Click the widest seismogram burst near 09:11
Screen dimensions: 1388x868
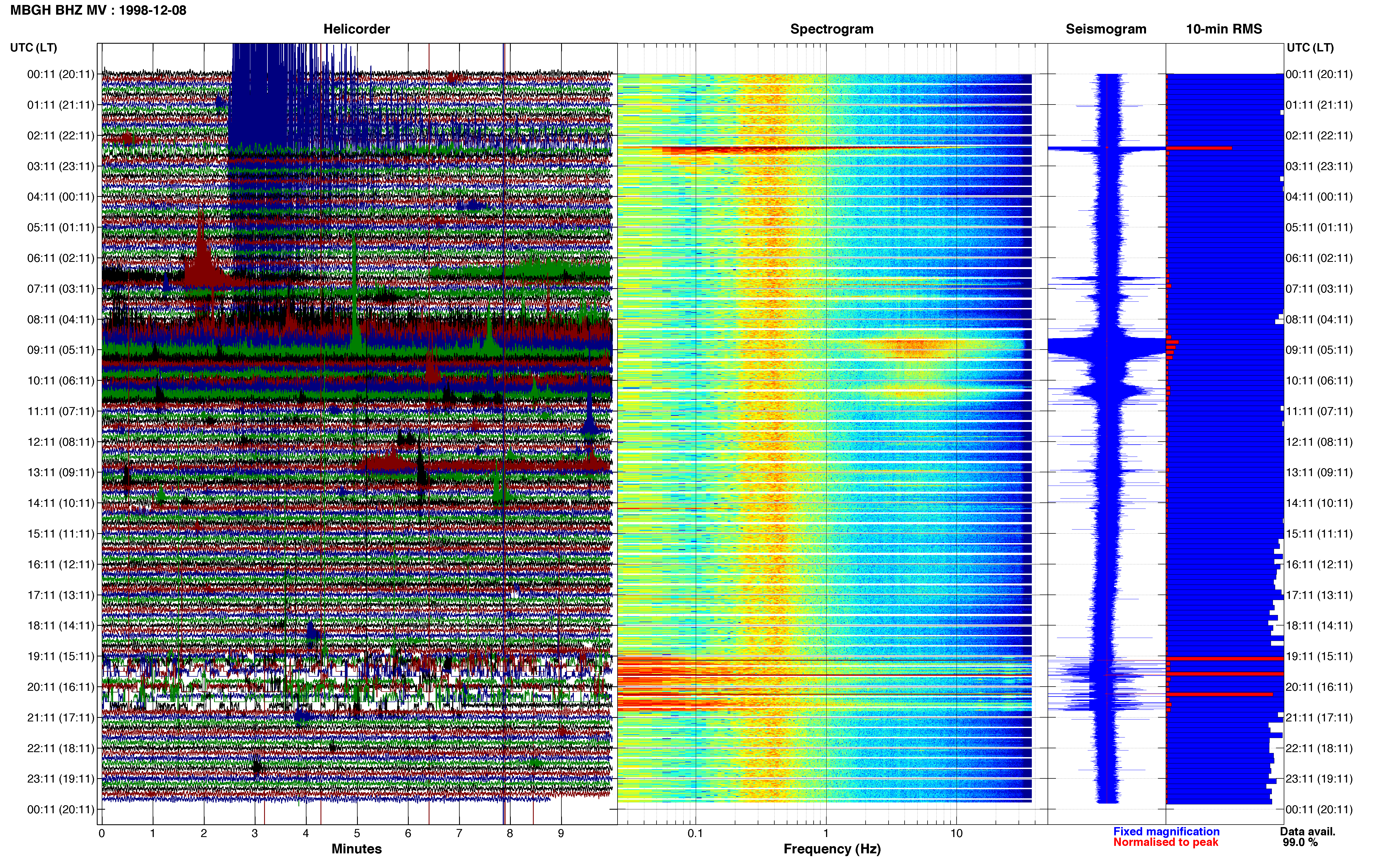point(1107,346)
